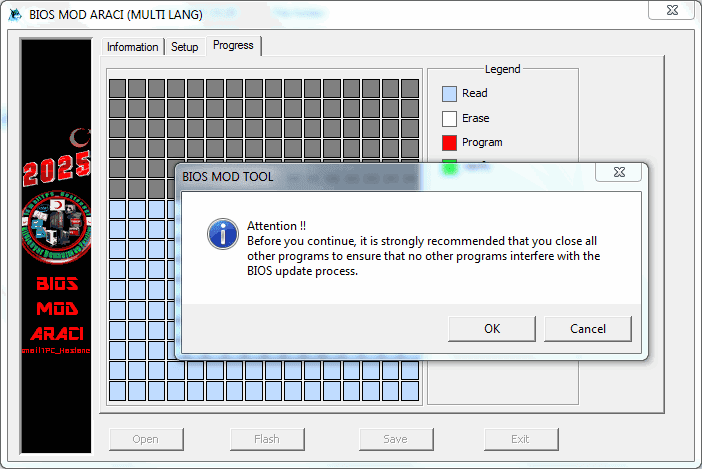Switch to the Information tab
The width and height of the screenshot is (702, 469).
tap(132, 47)
